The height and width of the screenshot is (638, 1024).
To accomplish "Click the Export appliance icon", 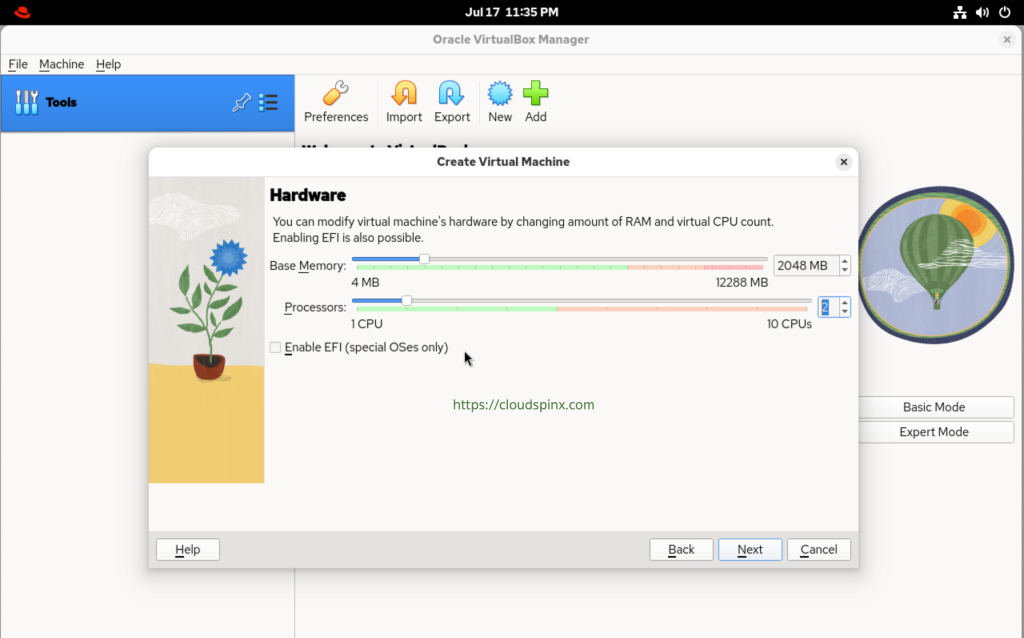I will (x=451, y=102).
